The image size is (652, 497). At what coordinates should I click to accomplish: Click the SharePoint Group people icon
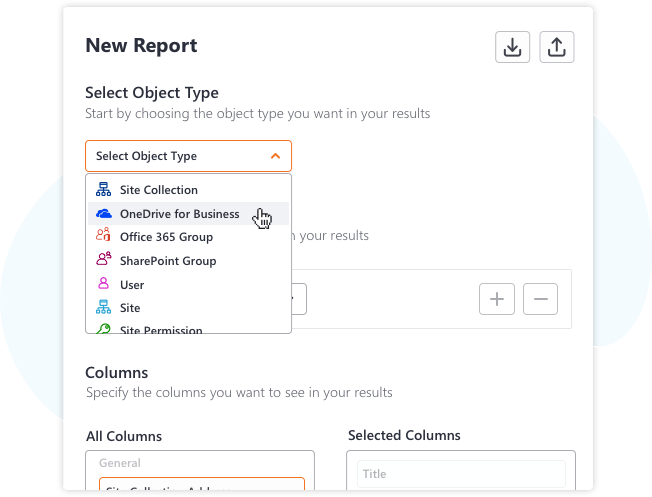[104, 258]
